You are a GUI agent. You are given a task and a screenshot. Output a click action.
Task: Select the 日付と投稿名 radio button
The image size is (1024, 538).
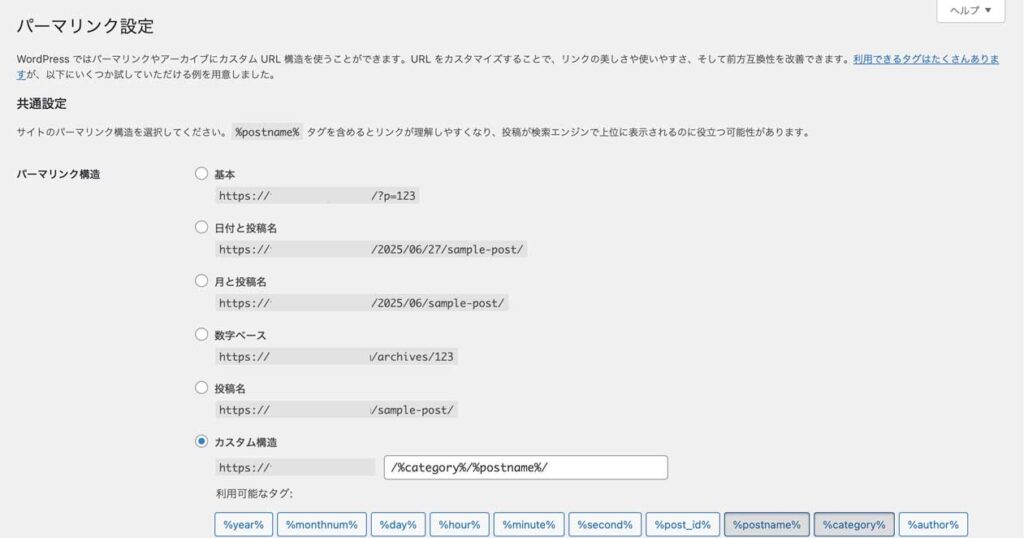[201, 227]
